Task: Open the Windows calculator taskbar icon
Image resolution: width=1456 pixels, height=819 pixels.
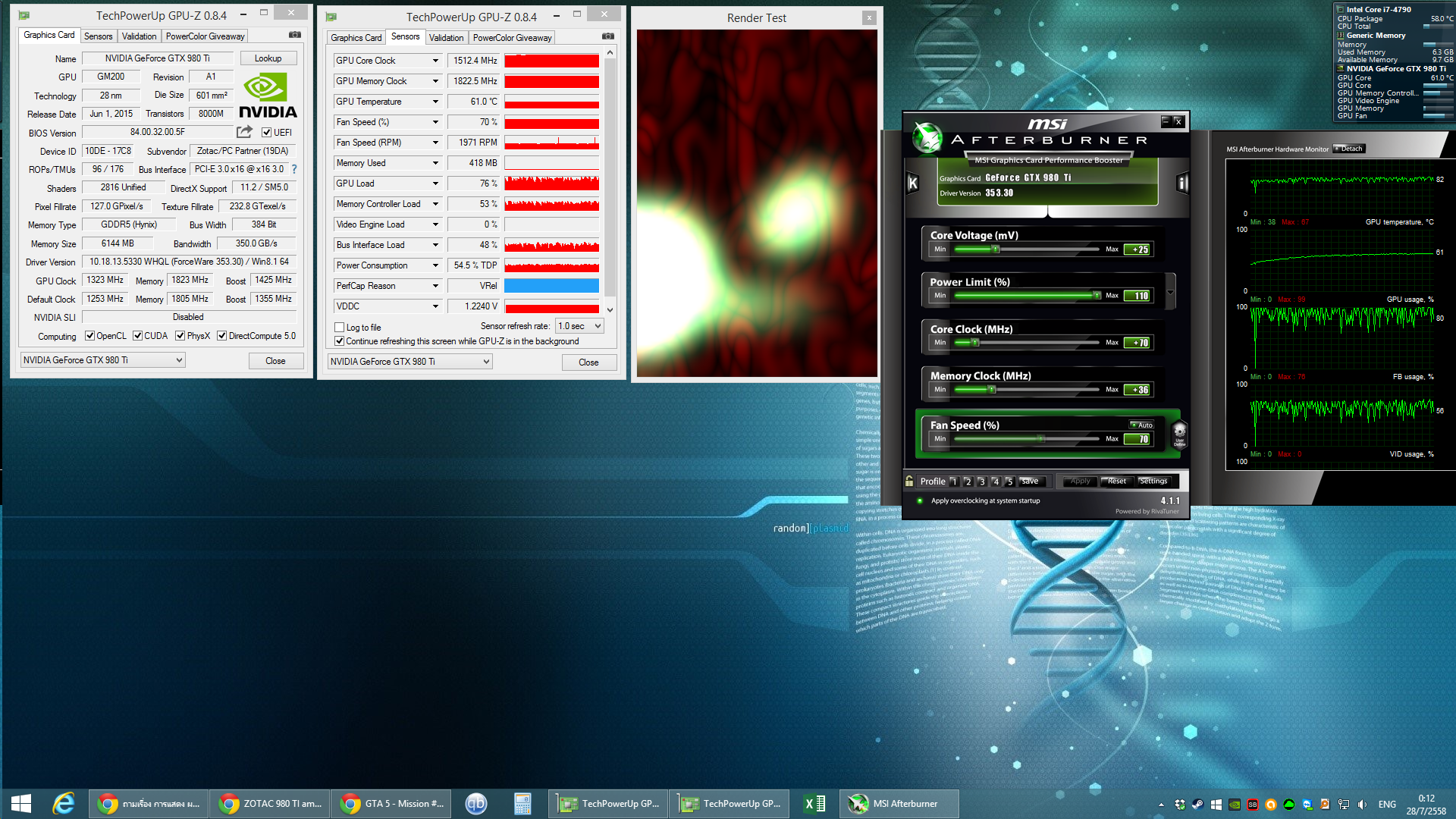Action: (522, 804)
